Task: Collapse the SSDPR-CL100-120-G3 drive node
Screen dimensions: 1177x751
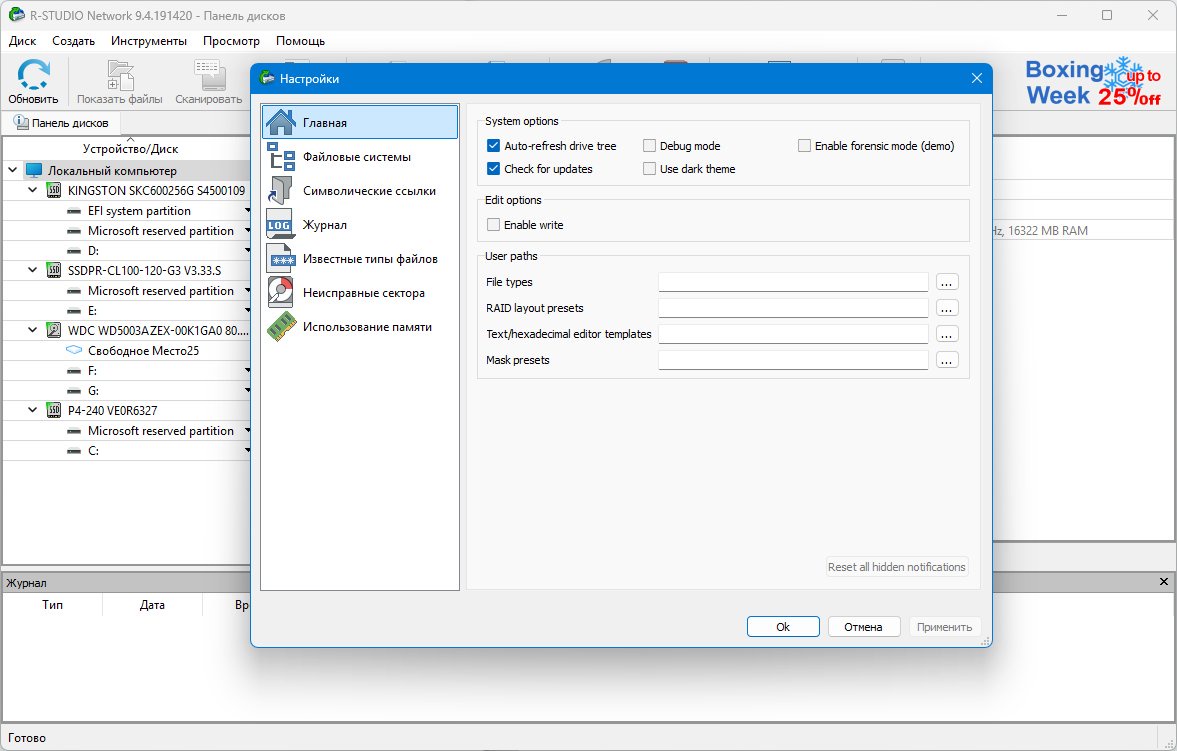Action: tap(32, 270)
